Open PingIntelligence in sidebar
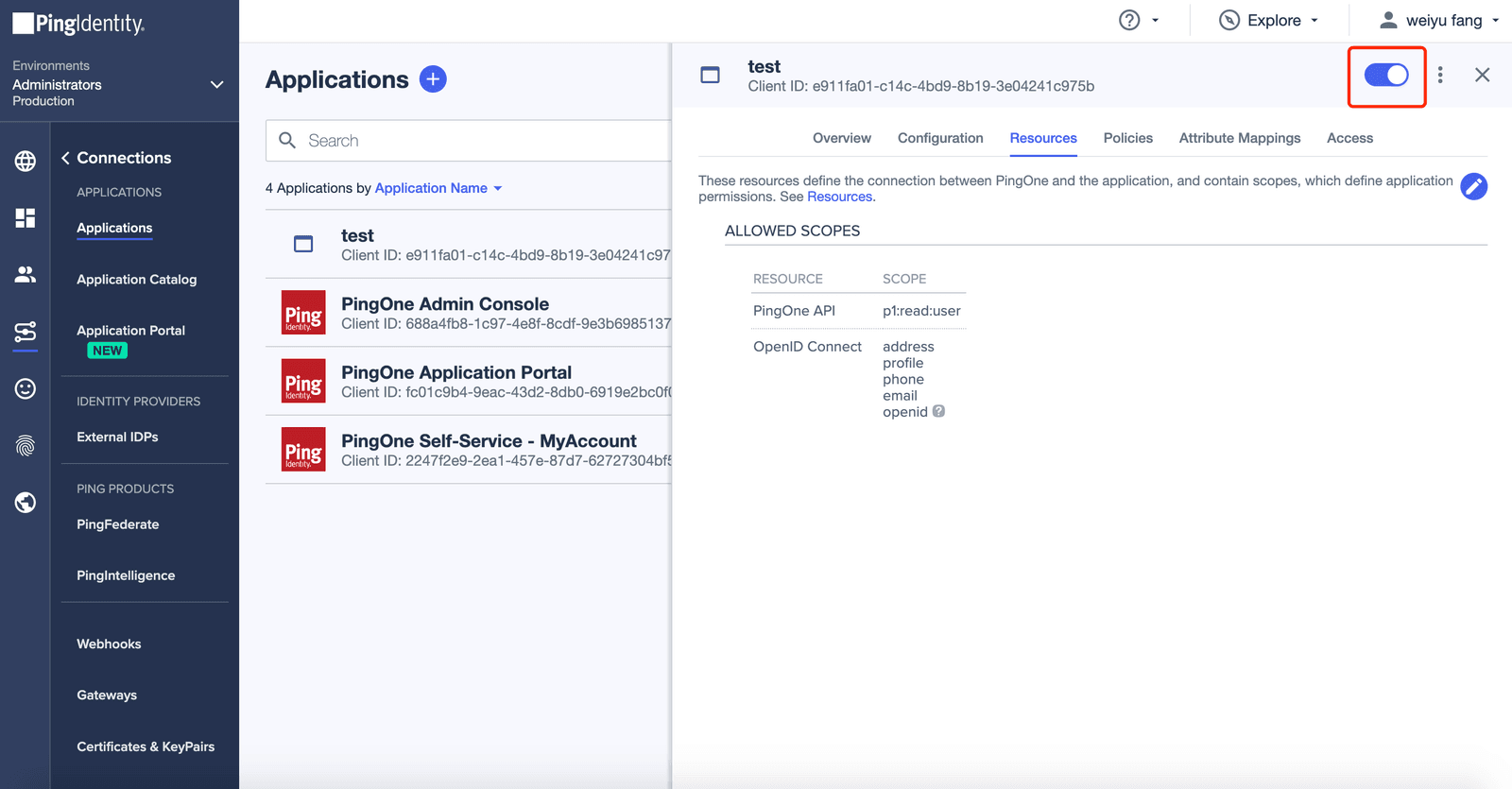This screenshot has height=789, width=1512. pos(126,575)
